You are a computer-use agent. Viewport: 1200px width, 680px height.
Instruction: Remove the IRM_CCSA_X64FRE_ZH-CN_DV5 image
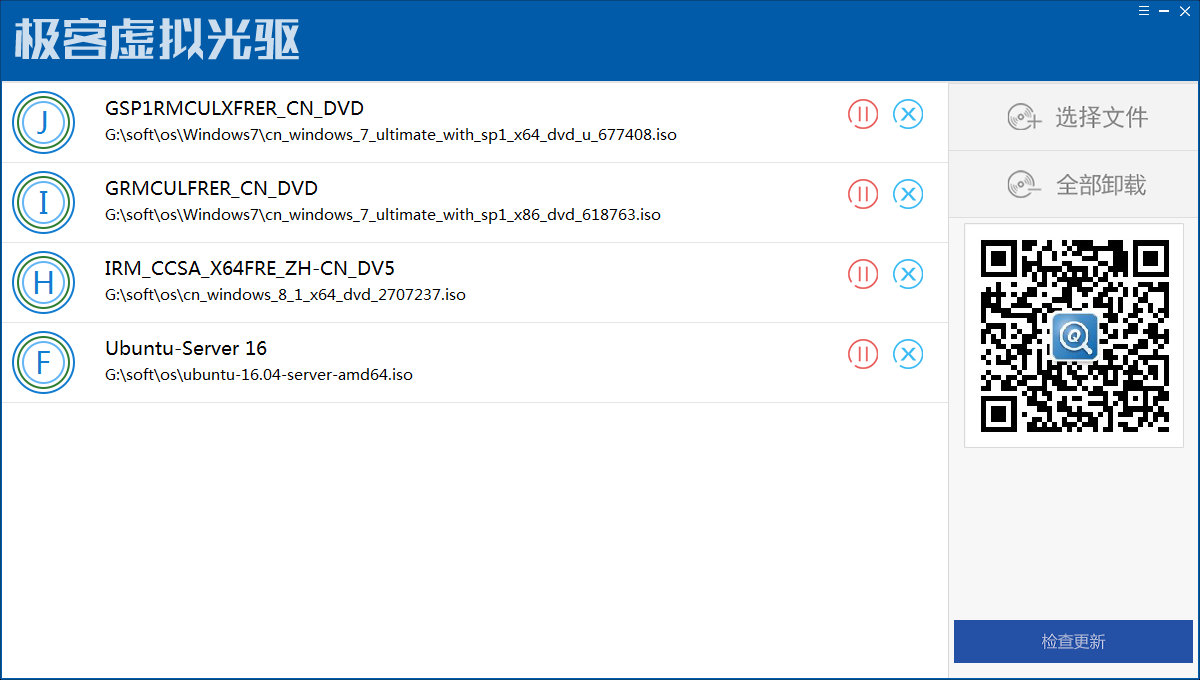coord(908,274)
